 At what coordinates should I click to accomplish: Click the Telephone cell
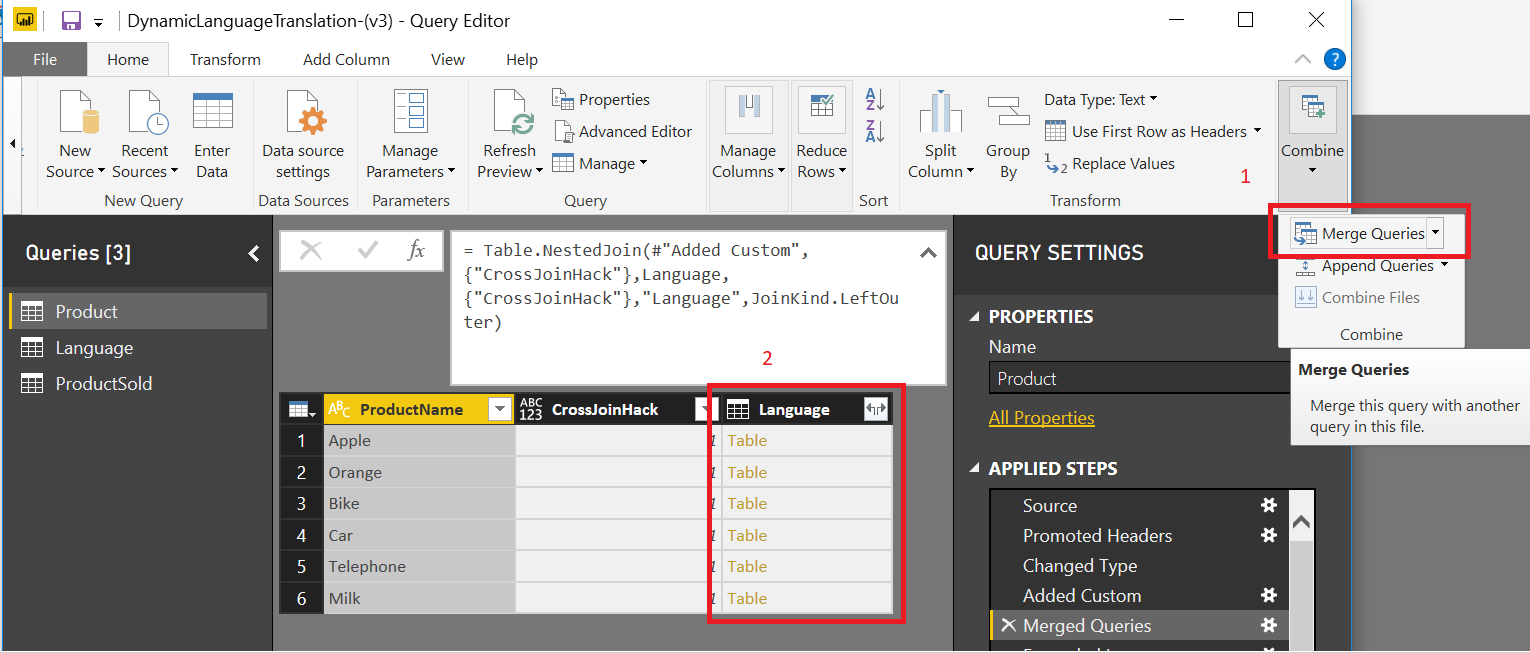(x=419, y=566)
